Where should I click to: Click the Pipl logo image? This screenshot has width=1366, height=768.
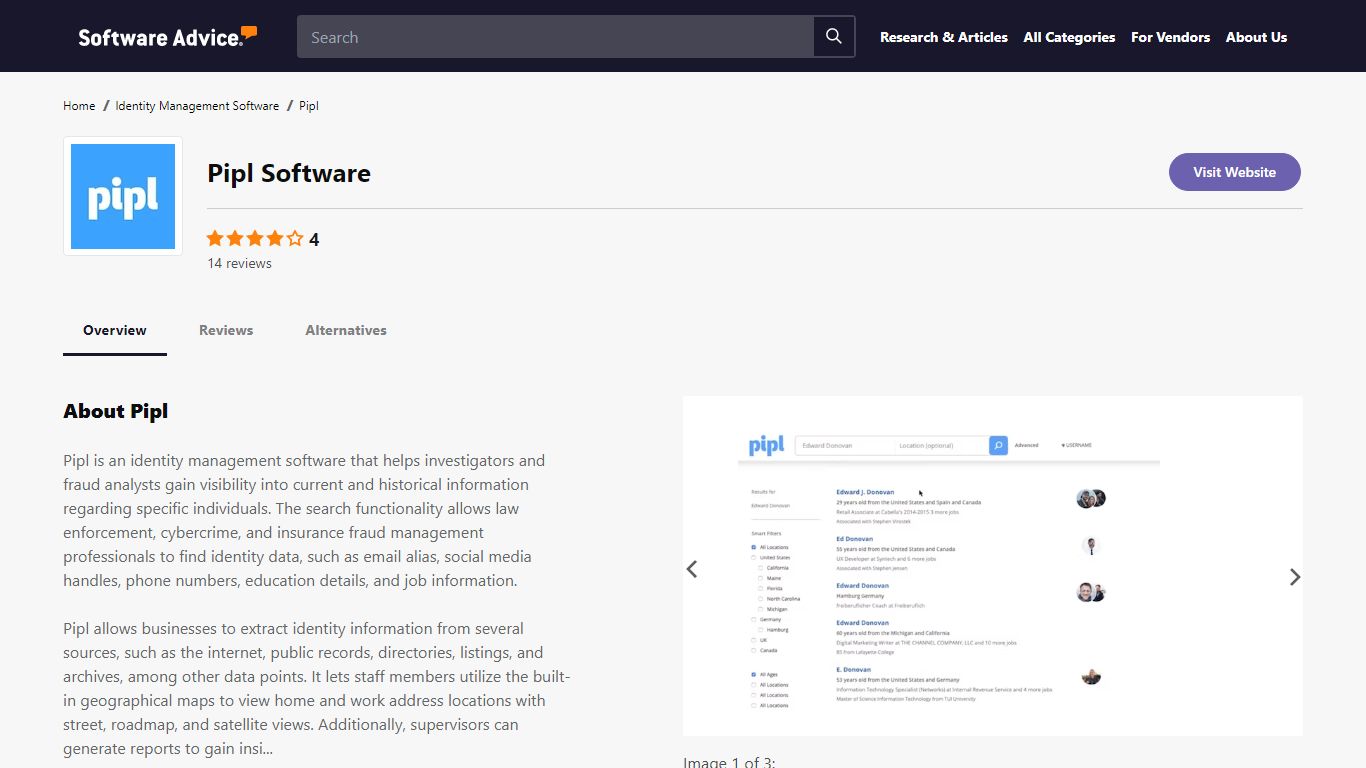[x=123, y=196]
